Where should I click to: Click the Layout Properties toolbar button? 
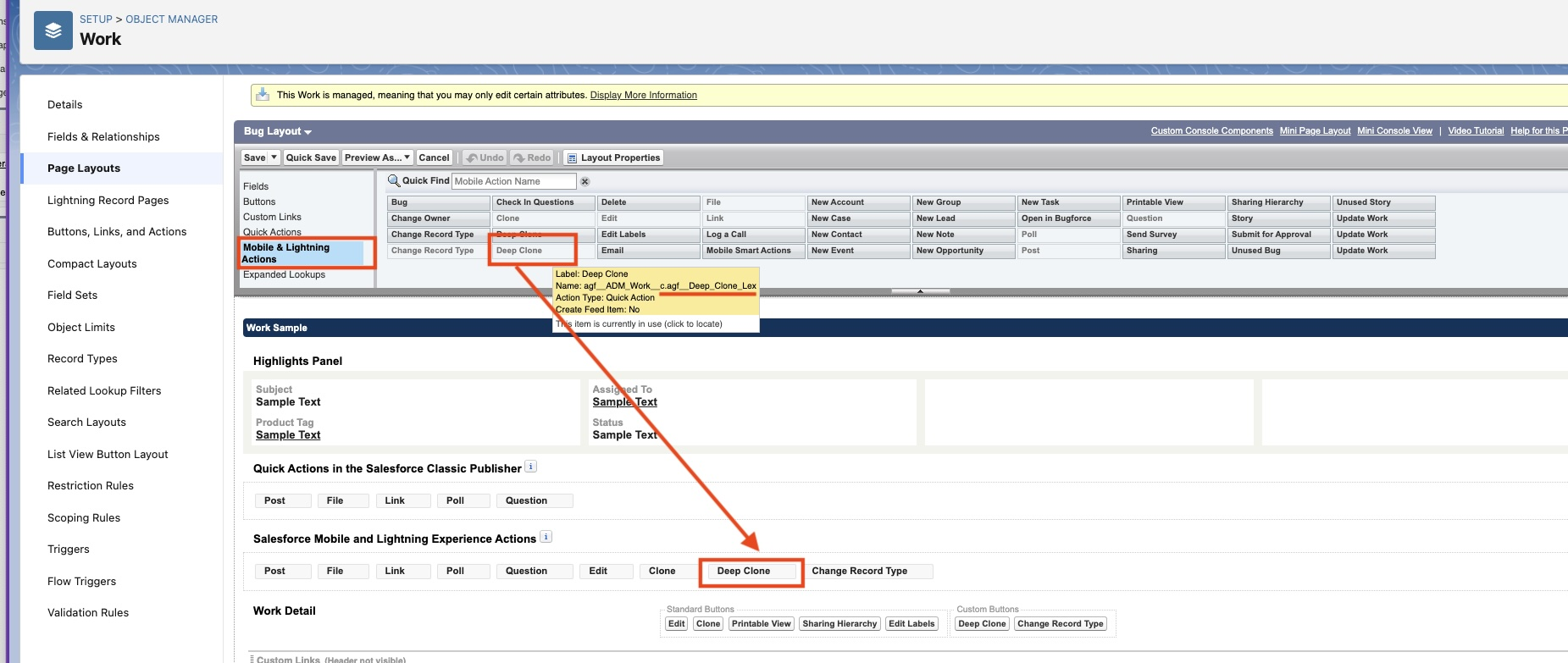pyautogui.click(x=613, y=157)
